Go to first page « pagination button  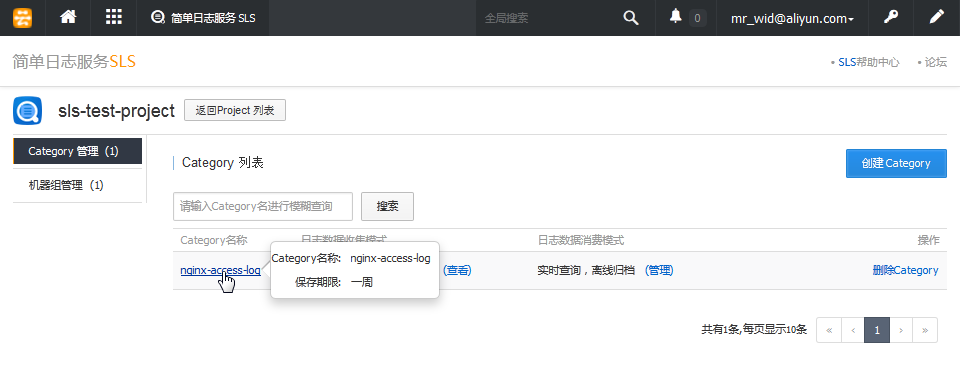[829, 330]
